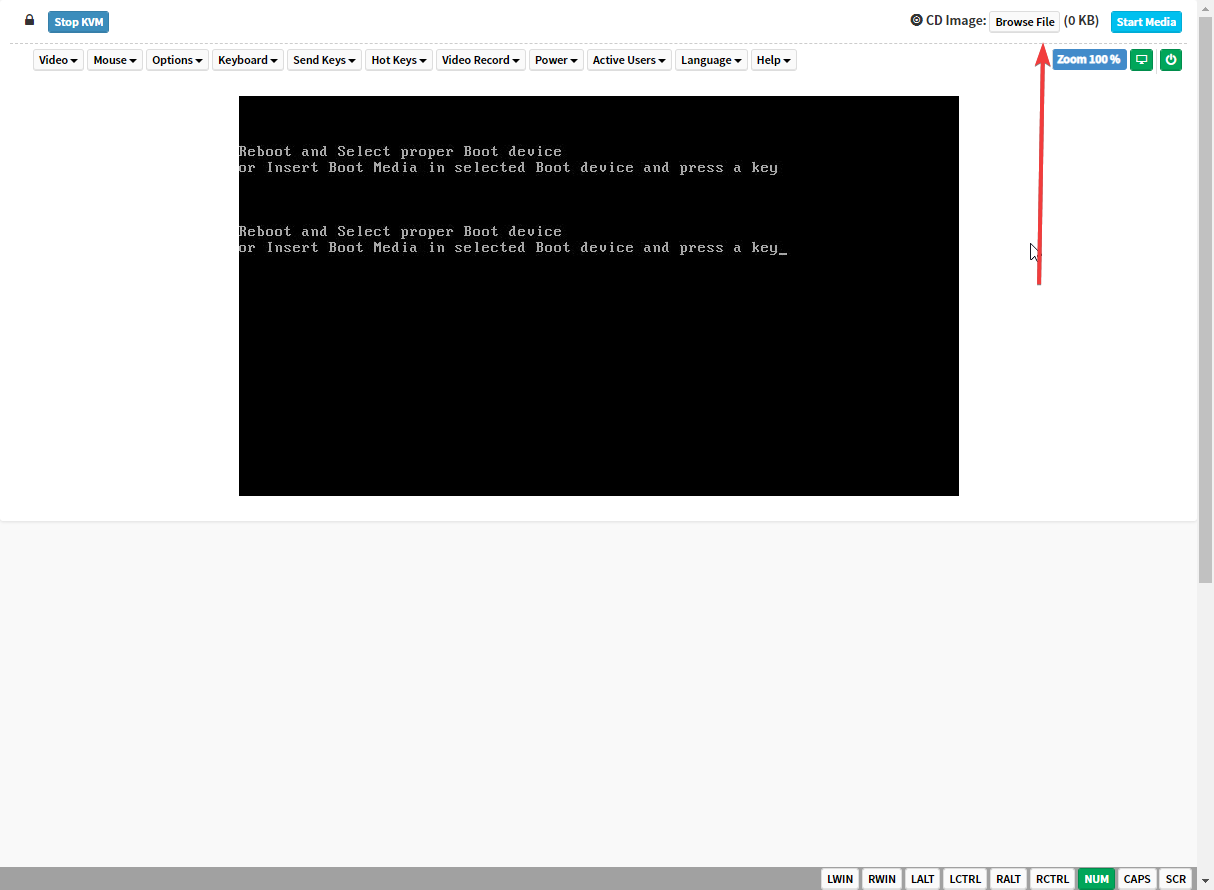Toggle the NUM lock indicator
This screenshot has height=890, width=1214.
pos(1096,879)
